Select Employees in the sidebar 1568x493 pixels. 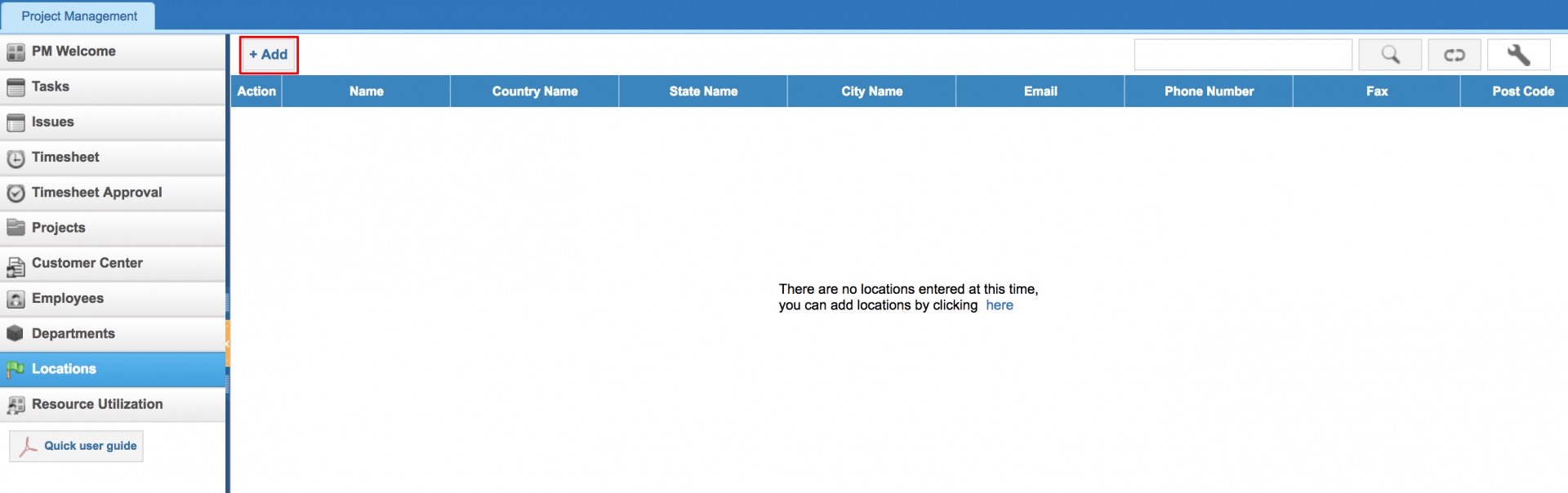tap(113, 299)
